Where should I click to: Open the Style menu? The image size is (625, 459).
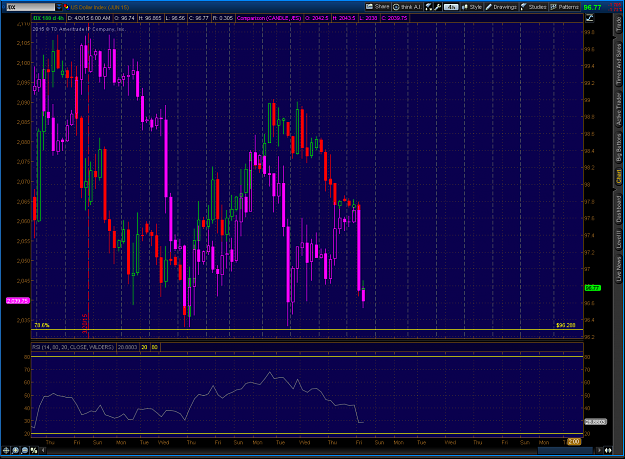[472, 7]
